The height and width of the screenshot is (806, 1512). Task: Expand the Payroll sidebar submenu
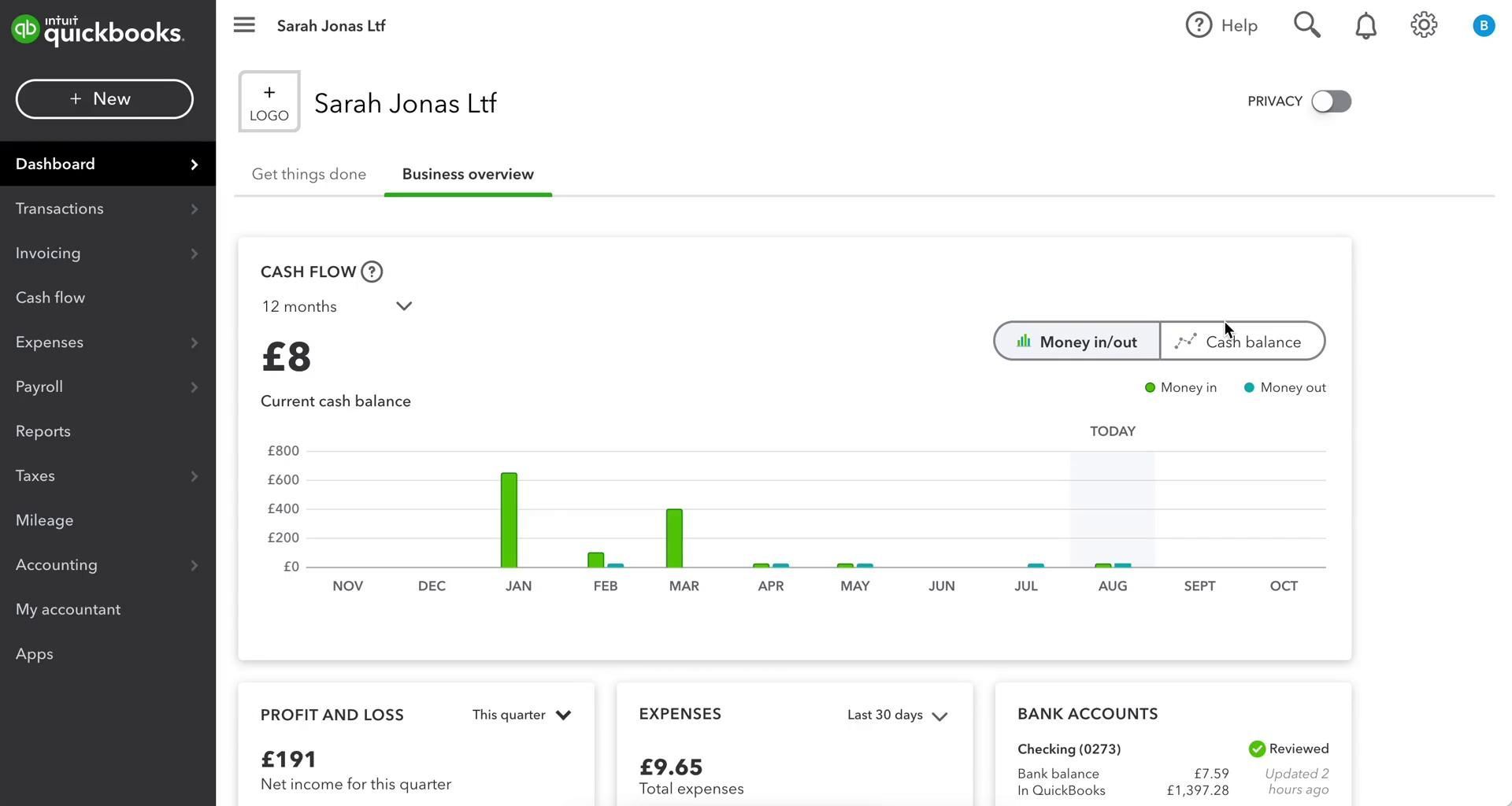click(194, 387)
